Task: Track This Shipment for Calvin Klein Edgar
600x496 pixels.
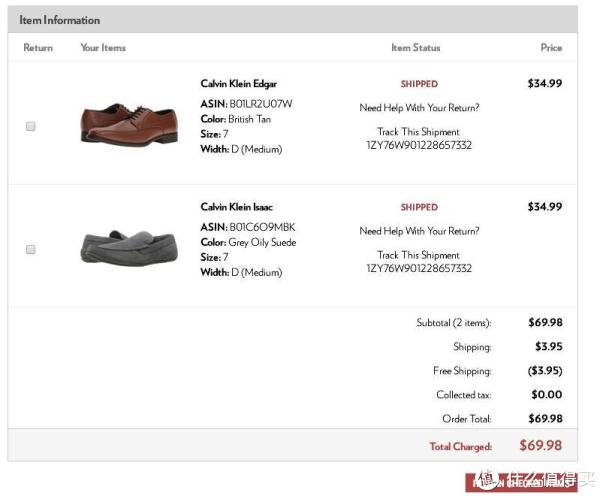Action: coord(418,132)
